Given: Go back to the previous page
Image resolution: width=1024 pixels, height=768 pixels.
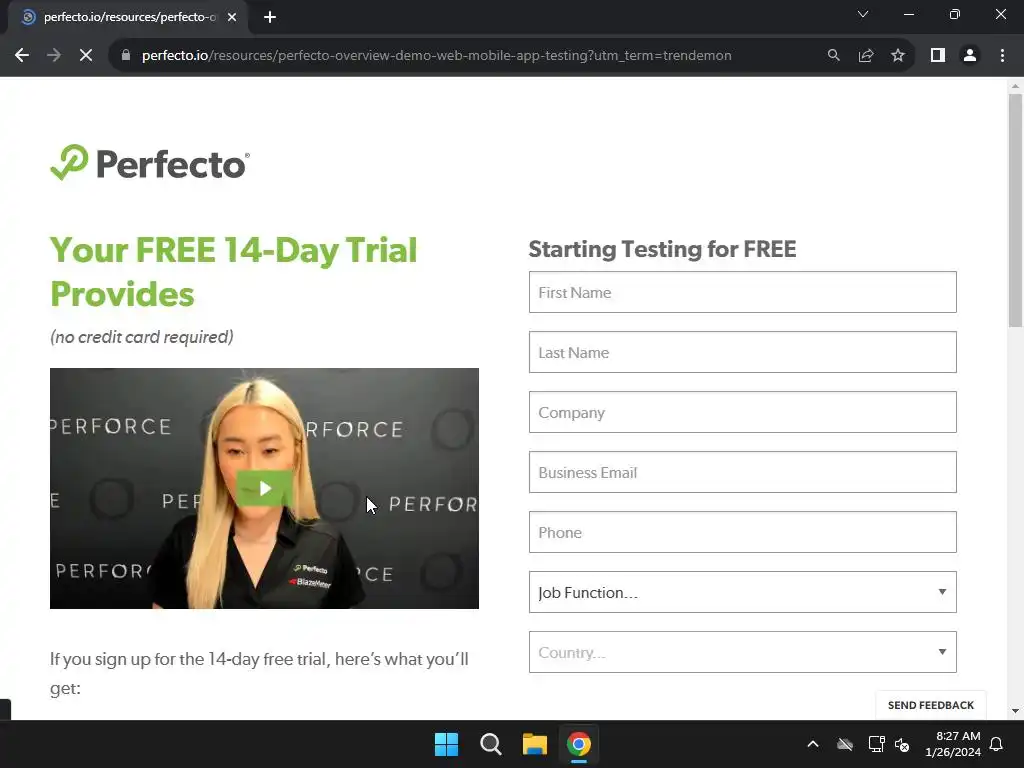Looking at the screenshot, I should (22, 56).
